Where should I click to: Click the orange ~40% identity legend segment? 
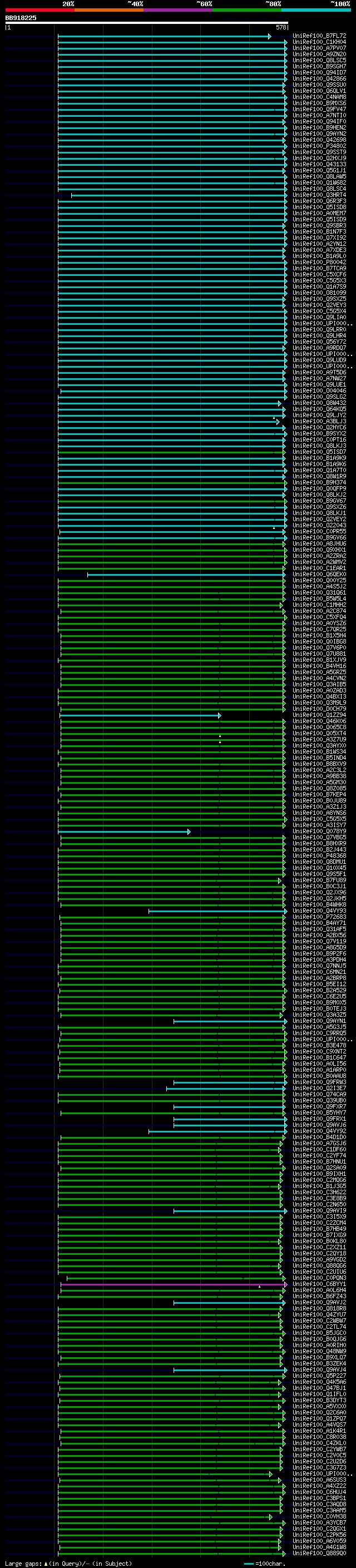click(109, 10)
